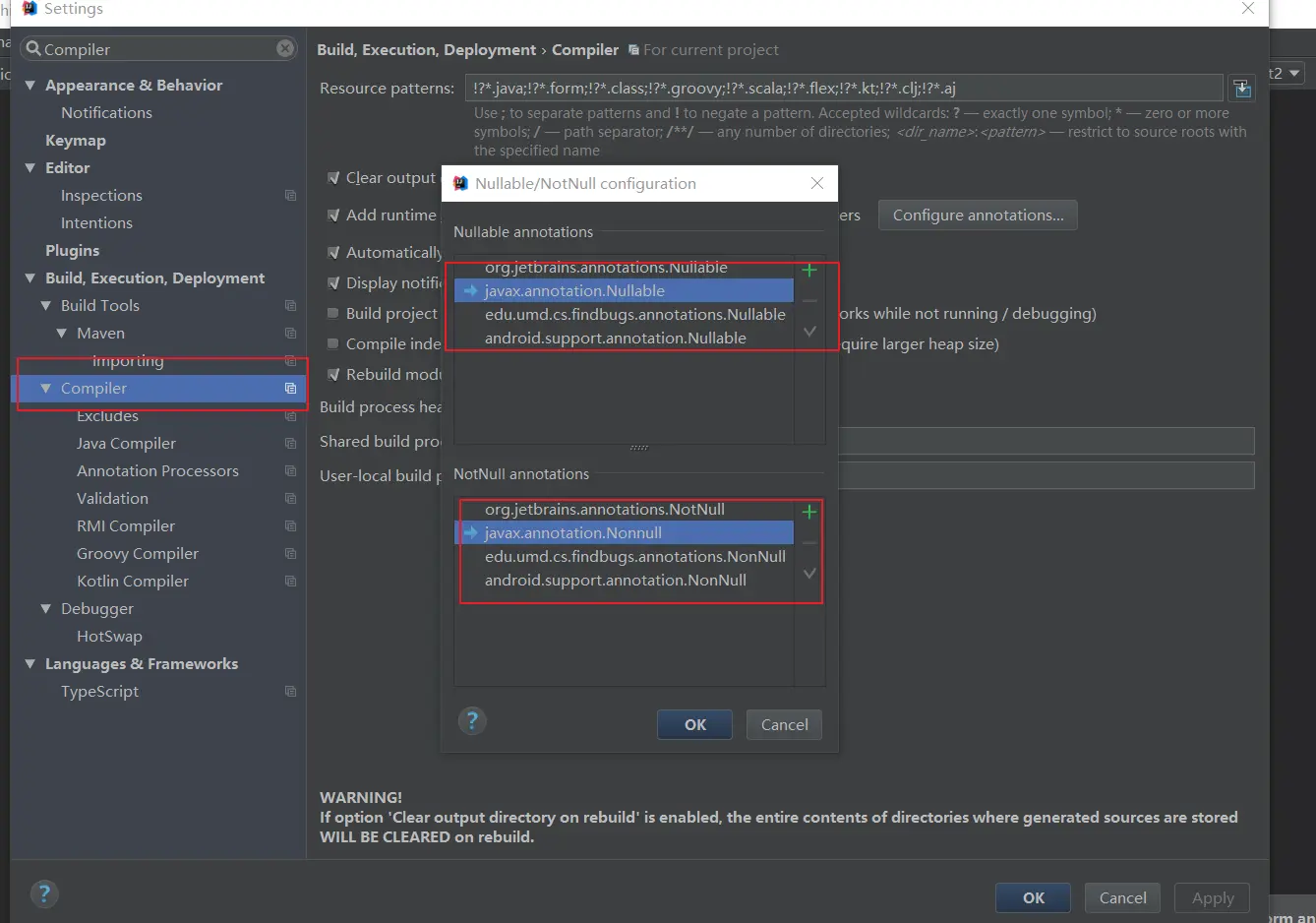Remove the selected Nullable annotation with minus icon

tap(809, 301)
